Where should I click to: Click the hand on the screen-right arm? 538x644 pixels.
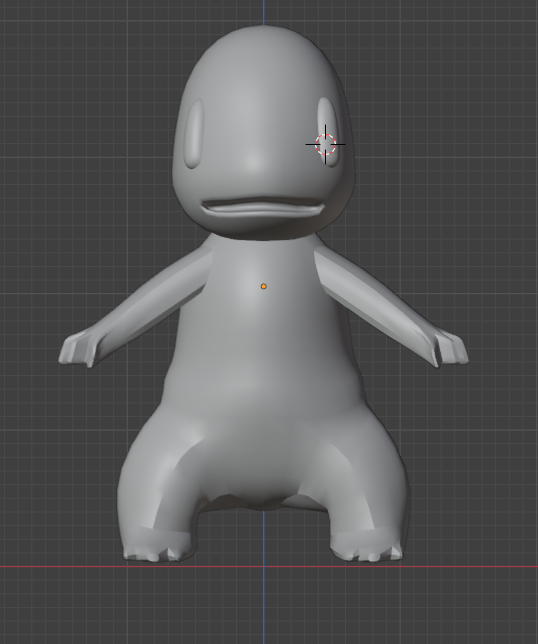click(450, 349)
